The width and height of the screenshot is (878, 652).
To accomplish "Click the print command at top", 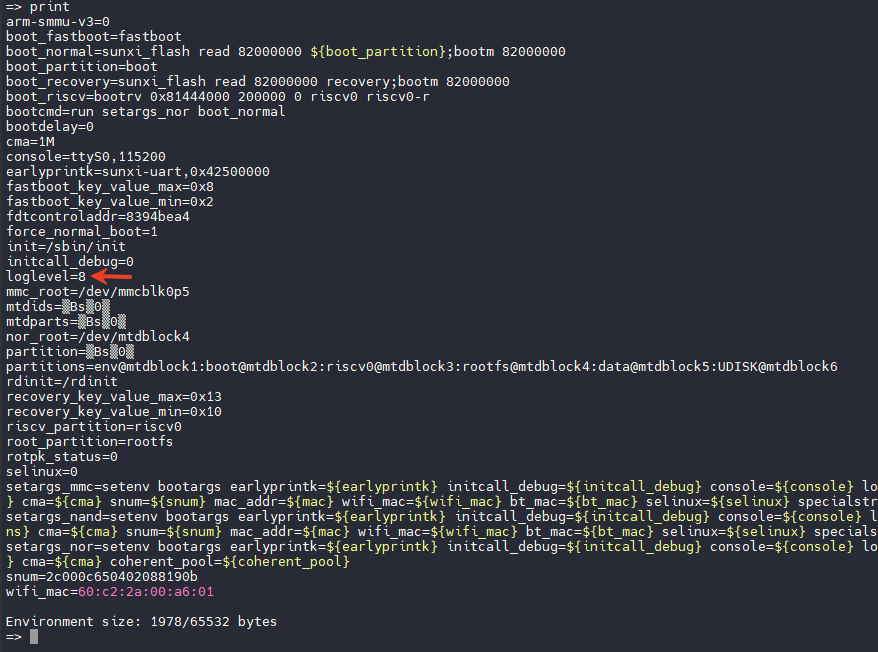I will [x=50, y=7].
